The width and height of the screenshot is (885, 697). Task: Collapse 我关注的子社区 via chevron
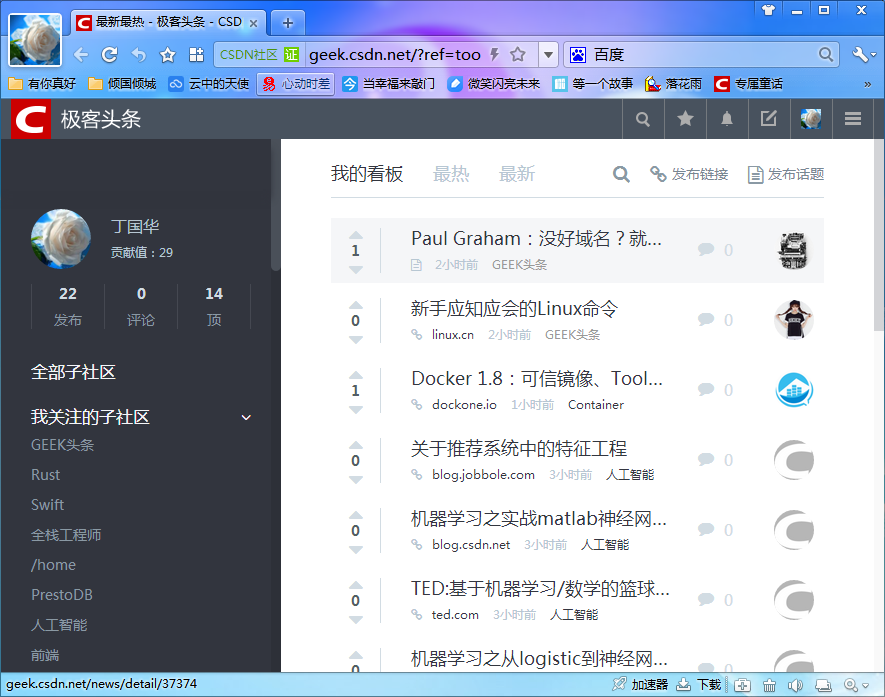click(x=246, y=418)
